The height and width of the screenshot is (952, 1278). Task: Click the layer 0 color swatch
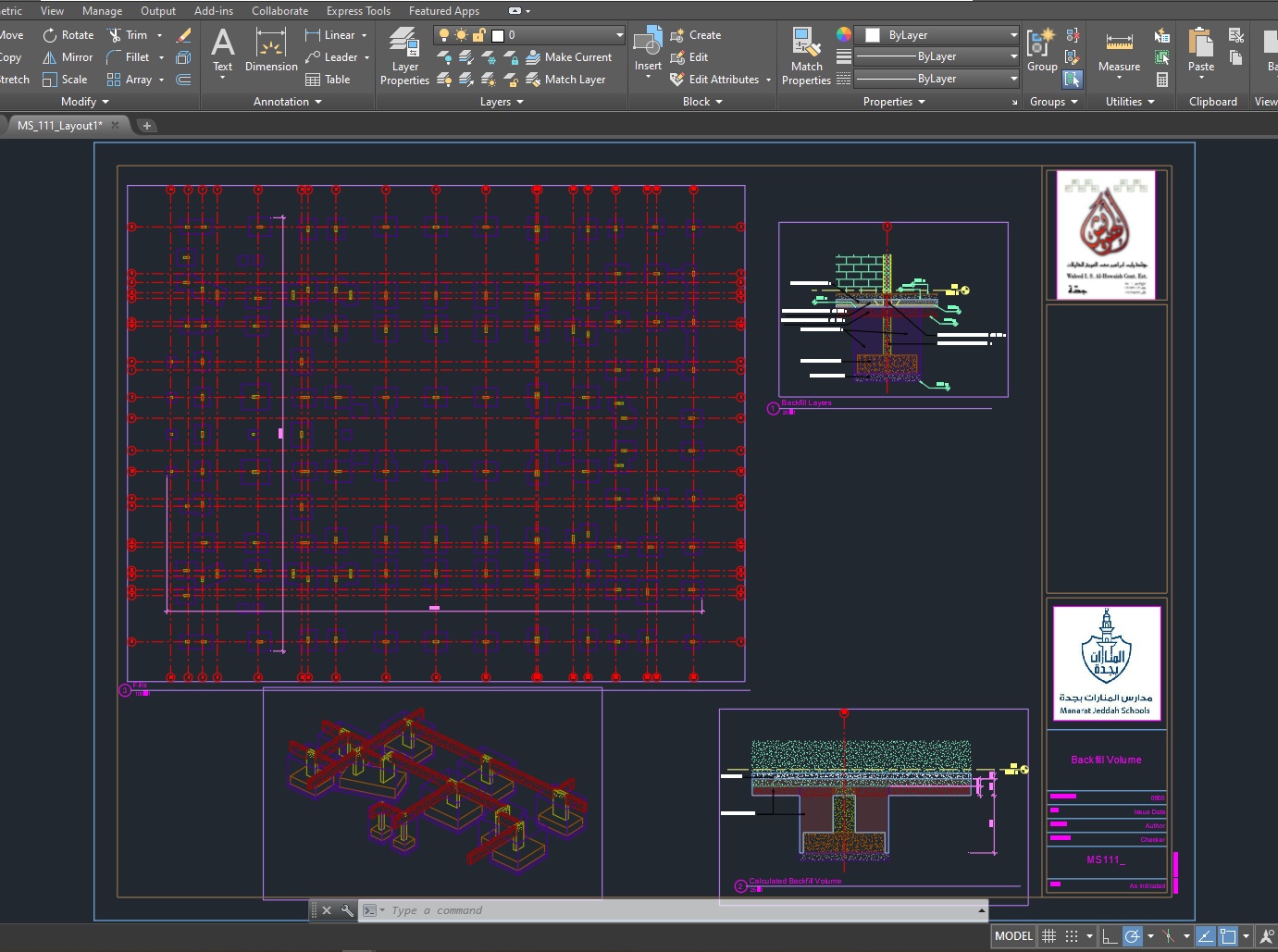click(x=498, y=35)
